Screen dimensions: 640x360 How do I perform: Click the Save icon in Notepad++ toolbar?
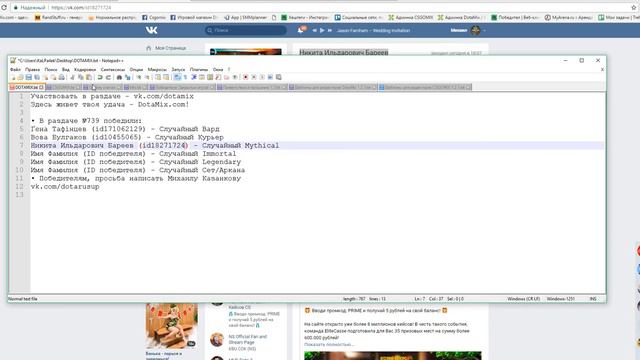[29, 77]
